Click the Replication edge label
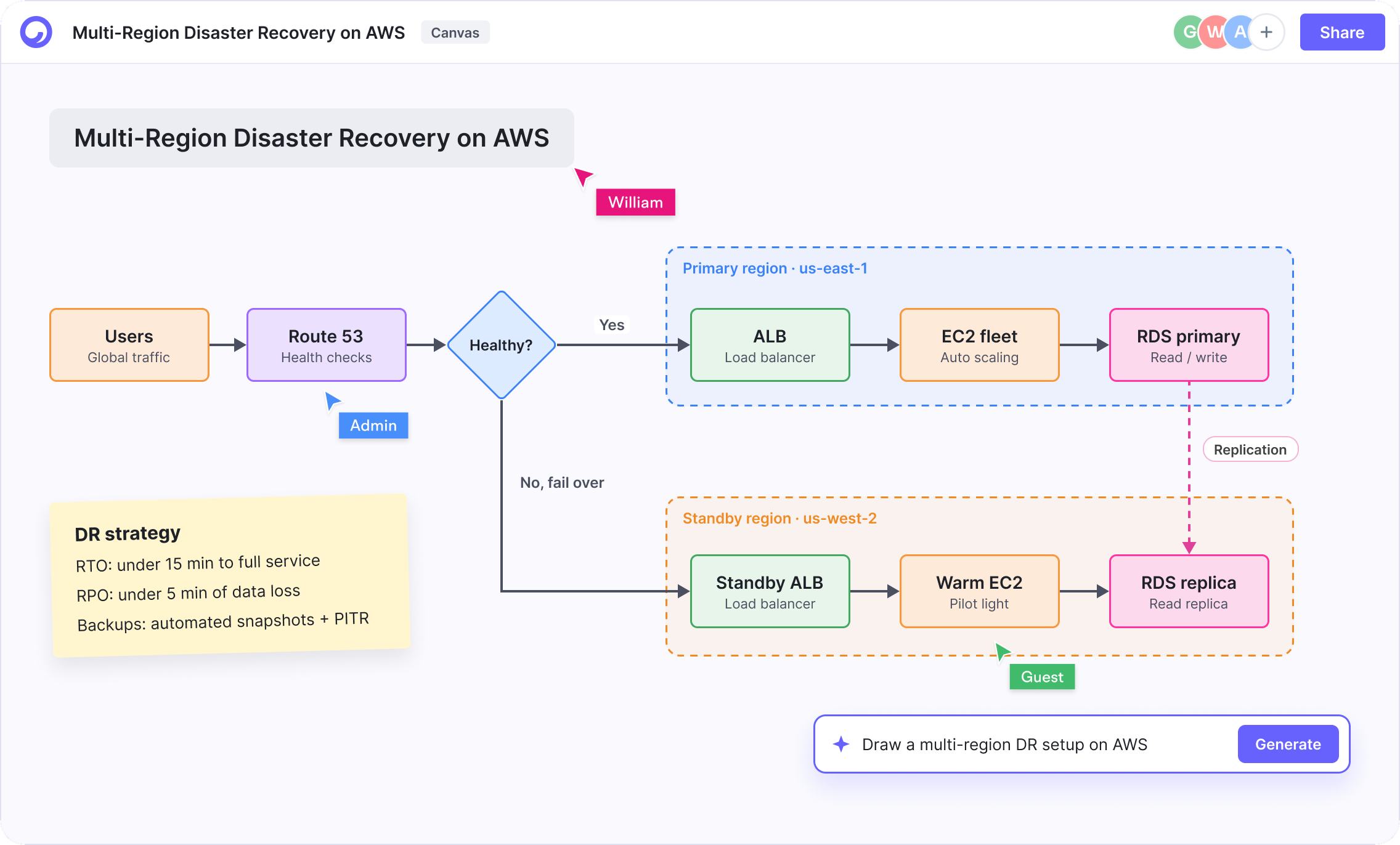 [x=1250, y=450]
